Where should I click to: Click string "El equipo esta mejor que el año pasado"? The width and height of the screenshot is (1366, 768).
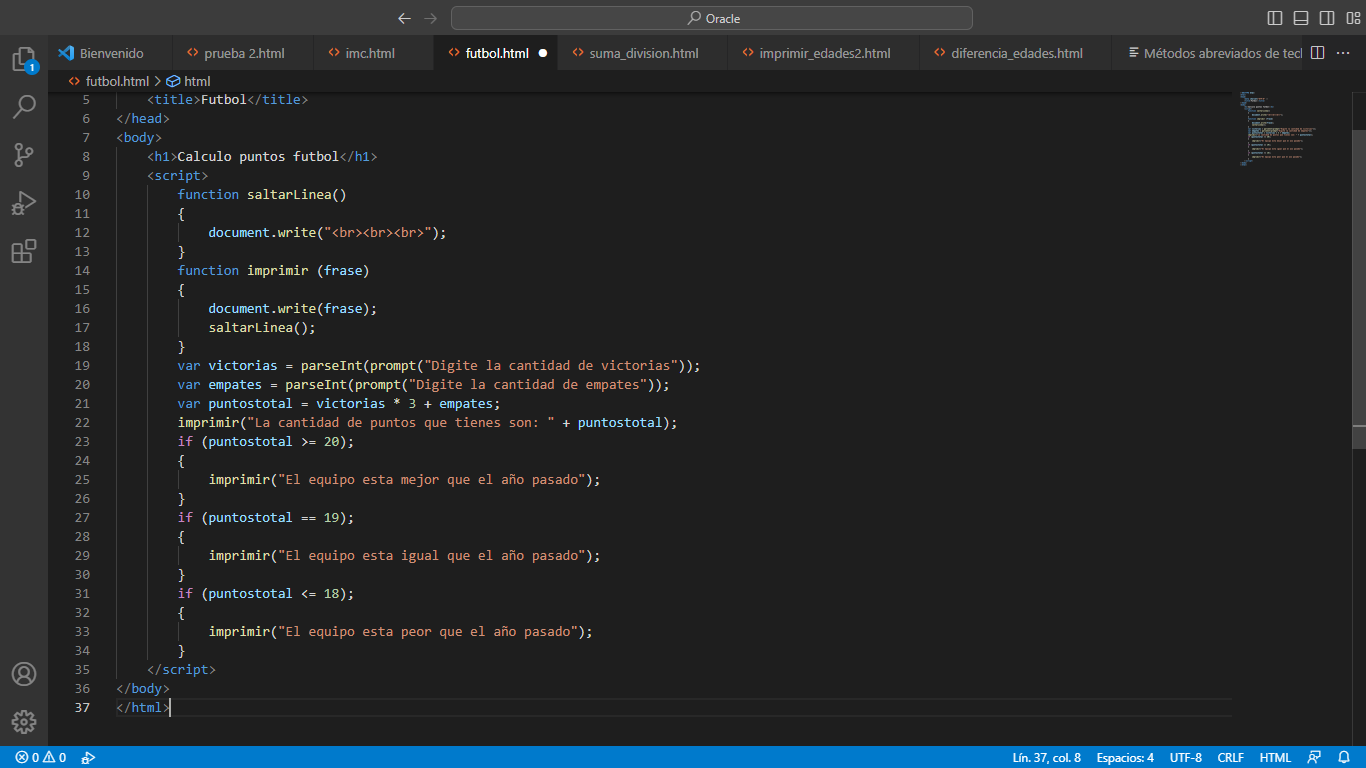(x=432, y=479)
